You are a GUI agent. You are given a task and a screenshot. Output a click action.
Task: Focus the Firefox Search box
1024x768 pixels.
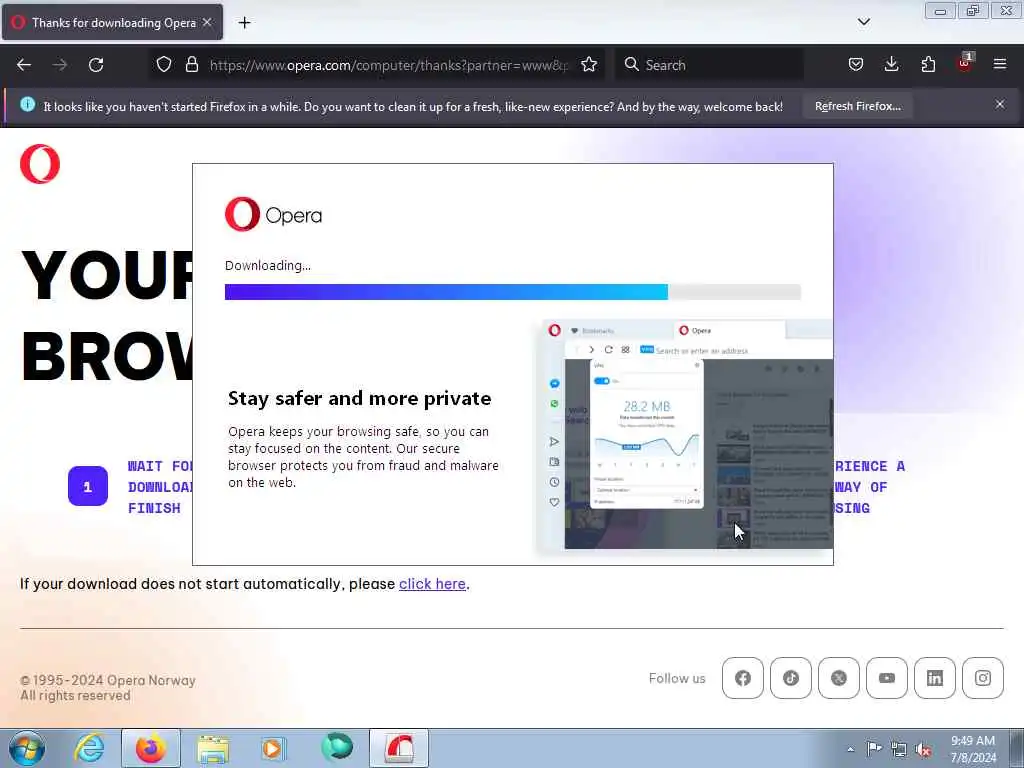click(x=709, y=65)
